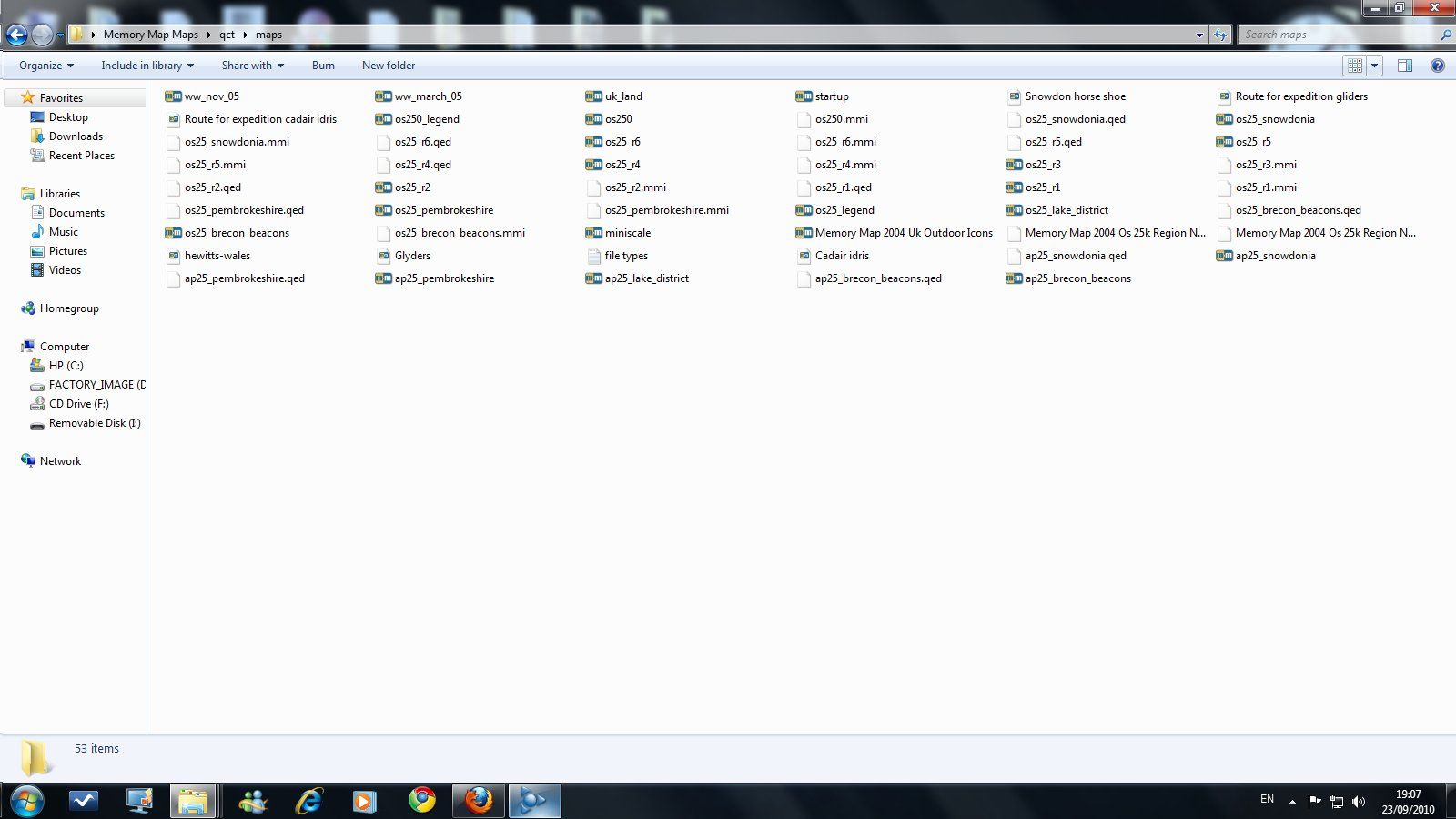Click the volume speaker tray icon
Screen dimensions: 1456x819
coord(1359,802)
